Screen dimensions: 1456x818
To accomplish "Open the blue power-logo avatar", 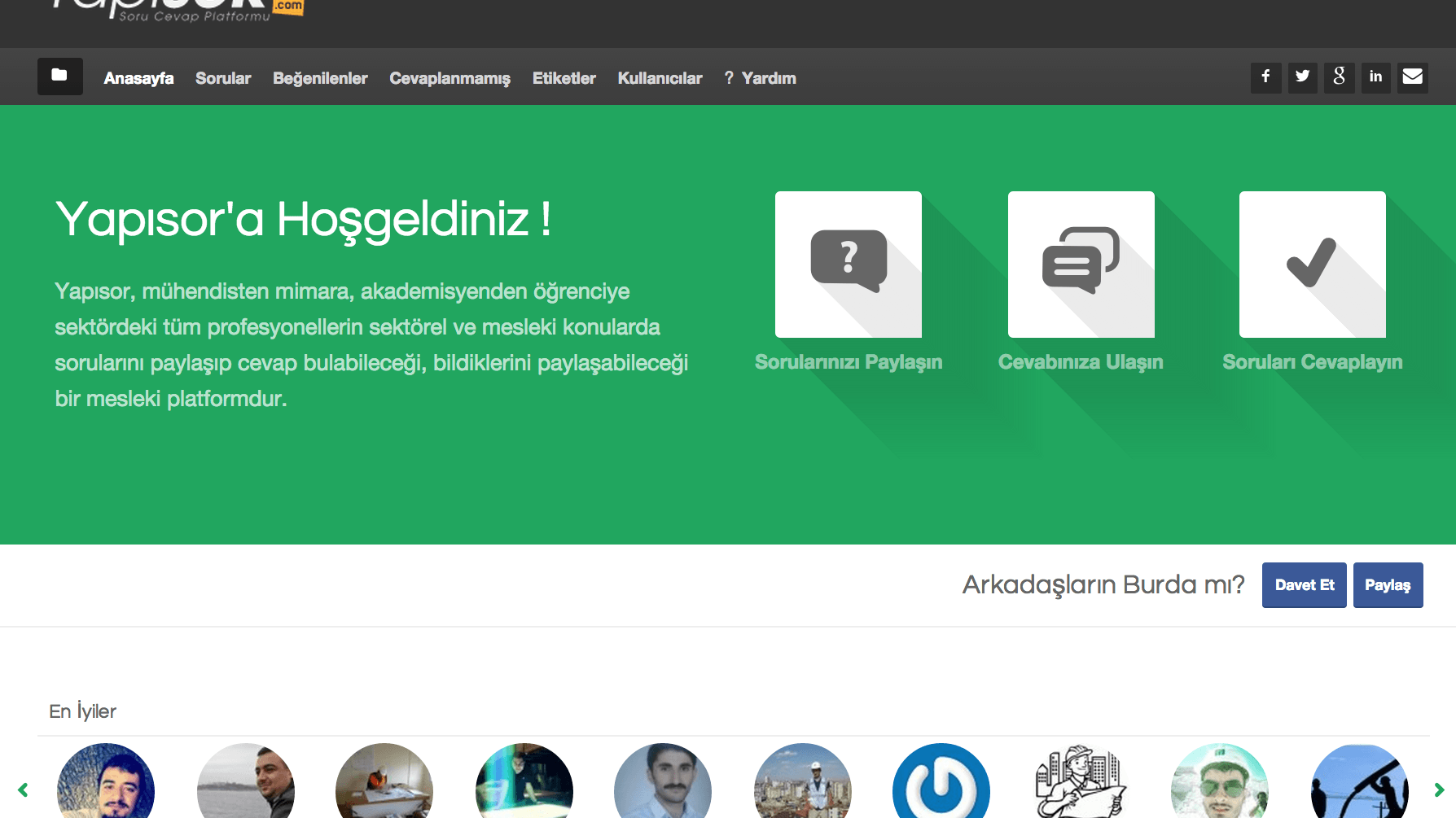I will pos(941,781).
